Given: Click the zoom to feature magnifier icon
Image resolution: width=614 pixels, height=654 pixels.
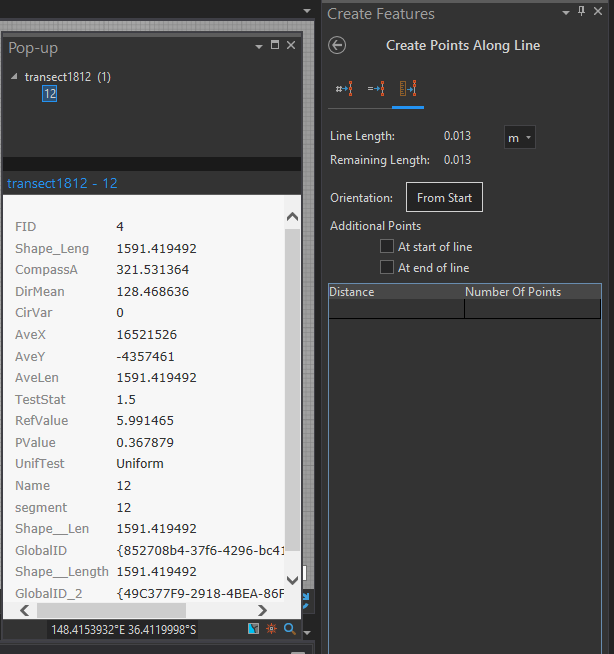Looking at the screenshot, I should tap(289, 628).
